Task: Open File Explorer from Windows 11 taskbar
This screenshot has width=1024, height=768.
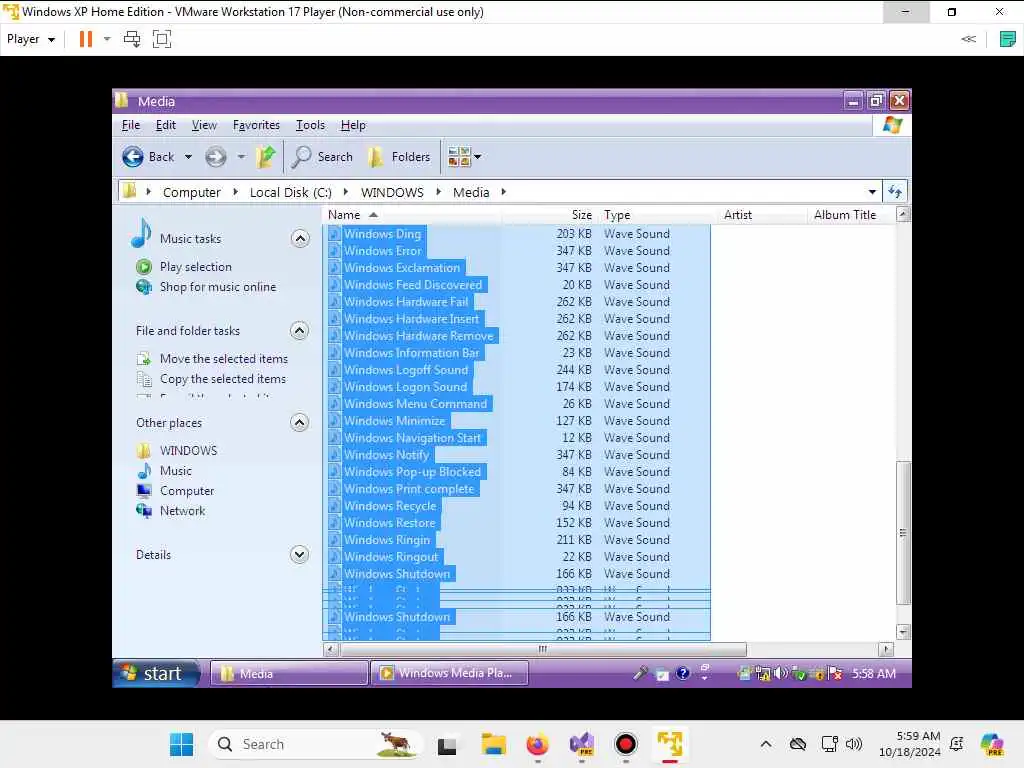Action: [494, 744]
